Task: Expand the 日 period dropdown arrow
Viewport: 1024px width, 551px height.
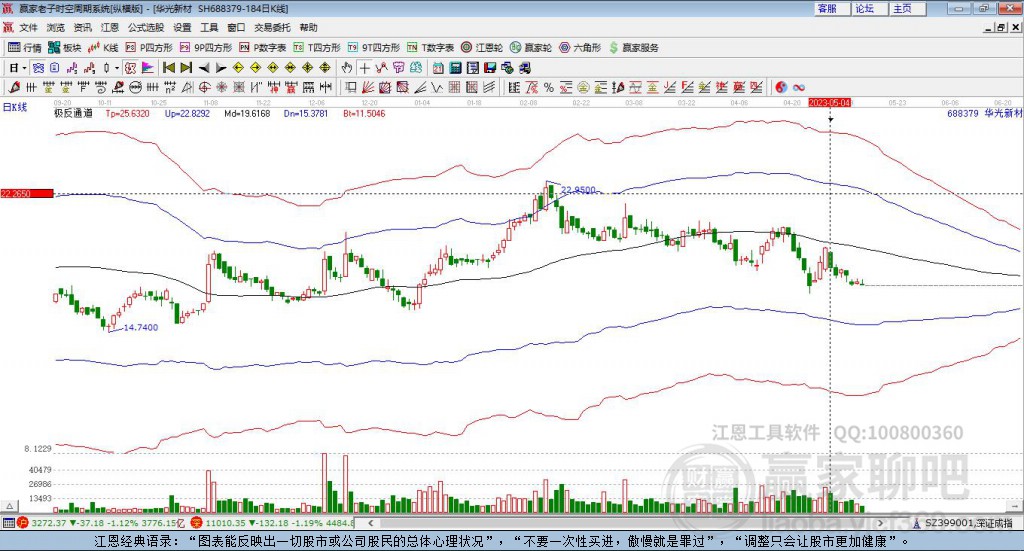Action: pyautogui.click(x=25, y=68)
